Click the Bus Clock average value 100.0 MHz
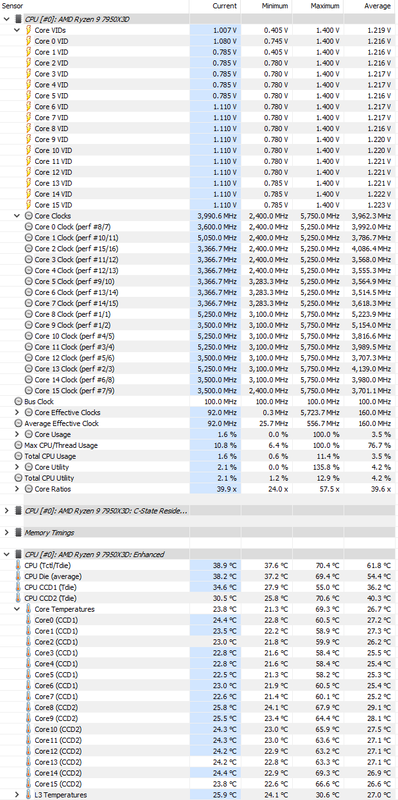 [376, 402]
